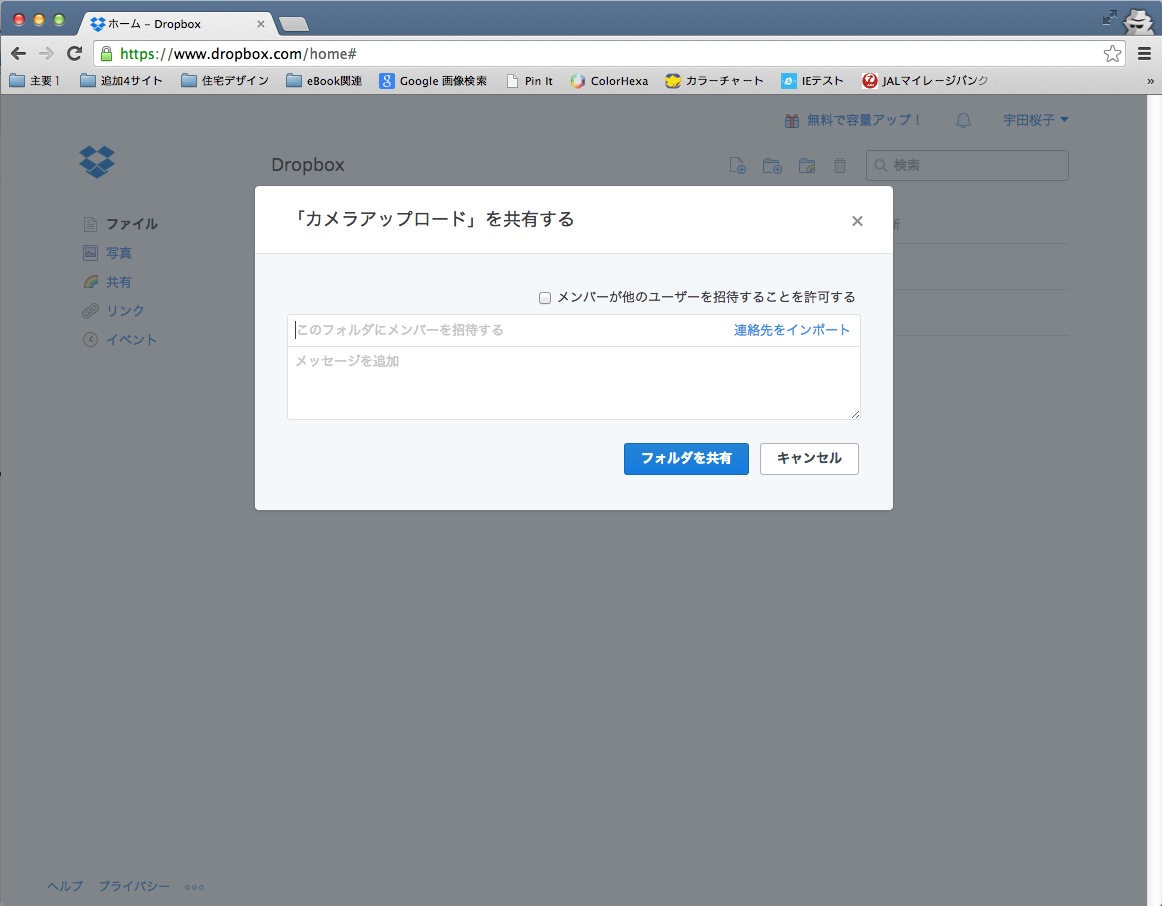Open the 宇田桜子 account dropdown
Viewport: 1162px width, 906px height.
coord(1035,120)
